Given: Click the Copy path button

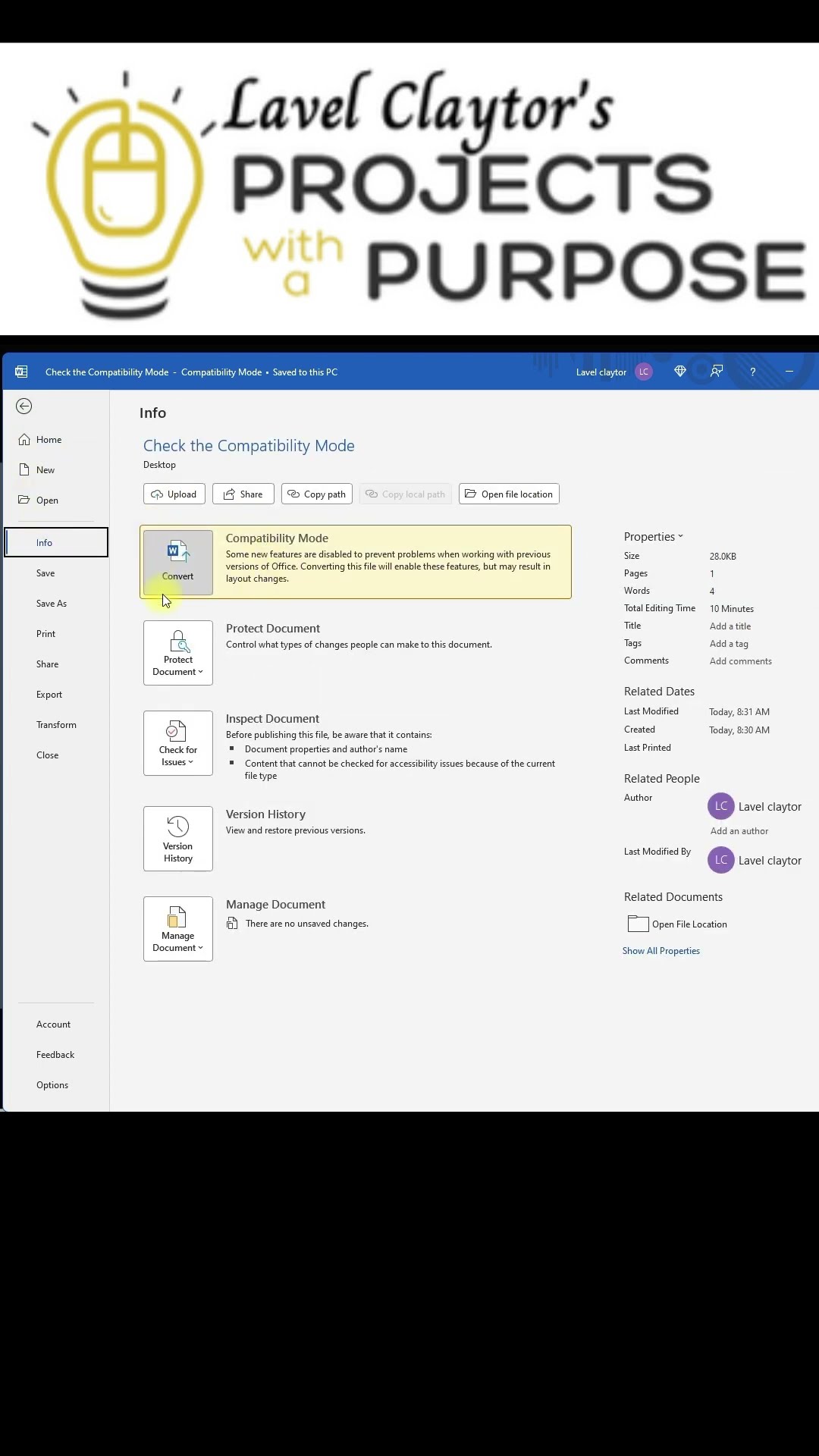Looking at the screenshot, I should [317, 494].
